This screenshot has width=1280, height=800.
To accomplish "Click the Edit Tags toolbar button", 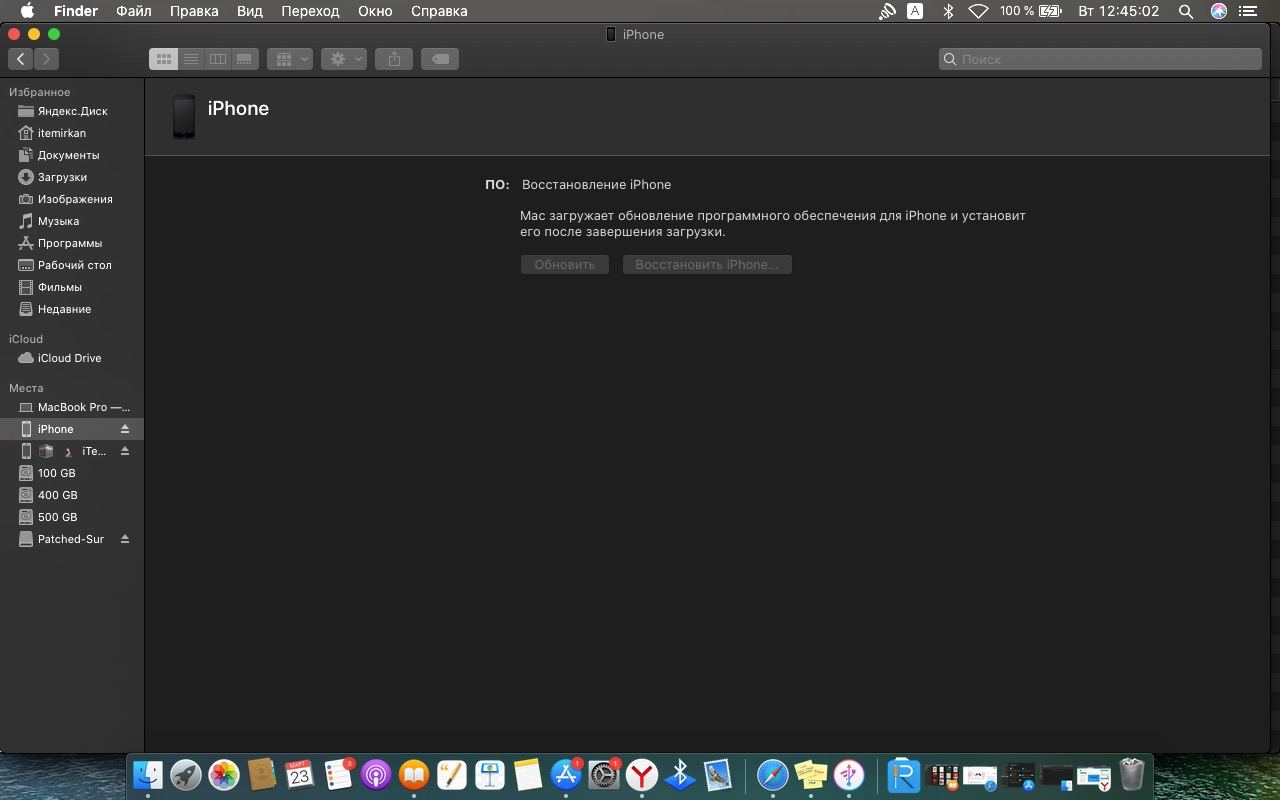I will pos(440,59).
